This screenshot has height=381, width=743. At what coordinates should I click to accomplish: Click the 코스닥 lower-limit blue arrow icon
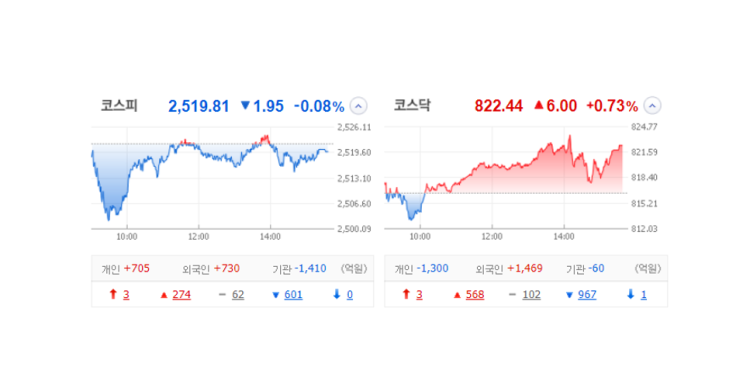coord(631,294)
